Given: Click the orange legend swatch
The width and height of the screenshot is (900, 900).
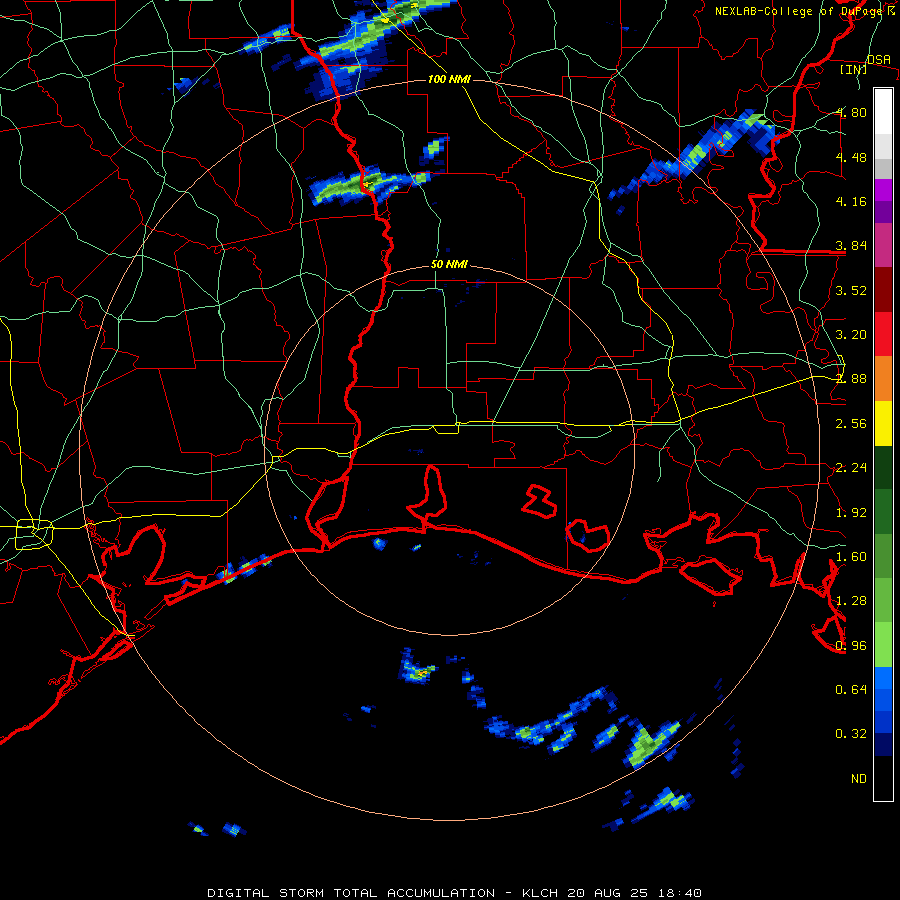Looking at the screenshot, I should pyautogui.click(x=883, y=379).
